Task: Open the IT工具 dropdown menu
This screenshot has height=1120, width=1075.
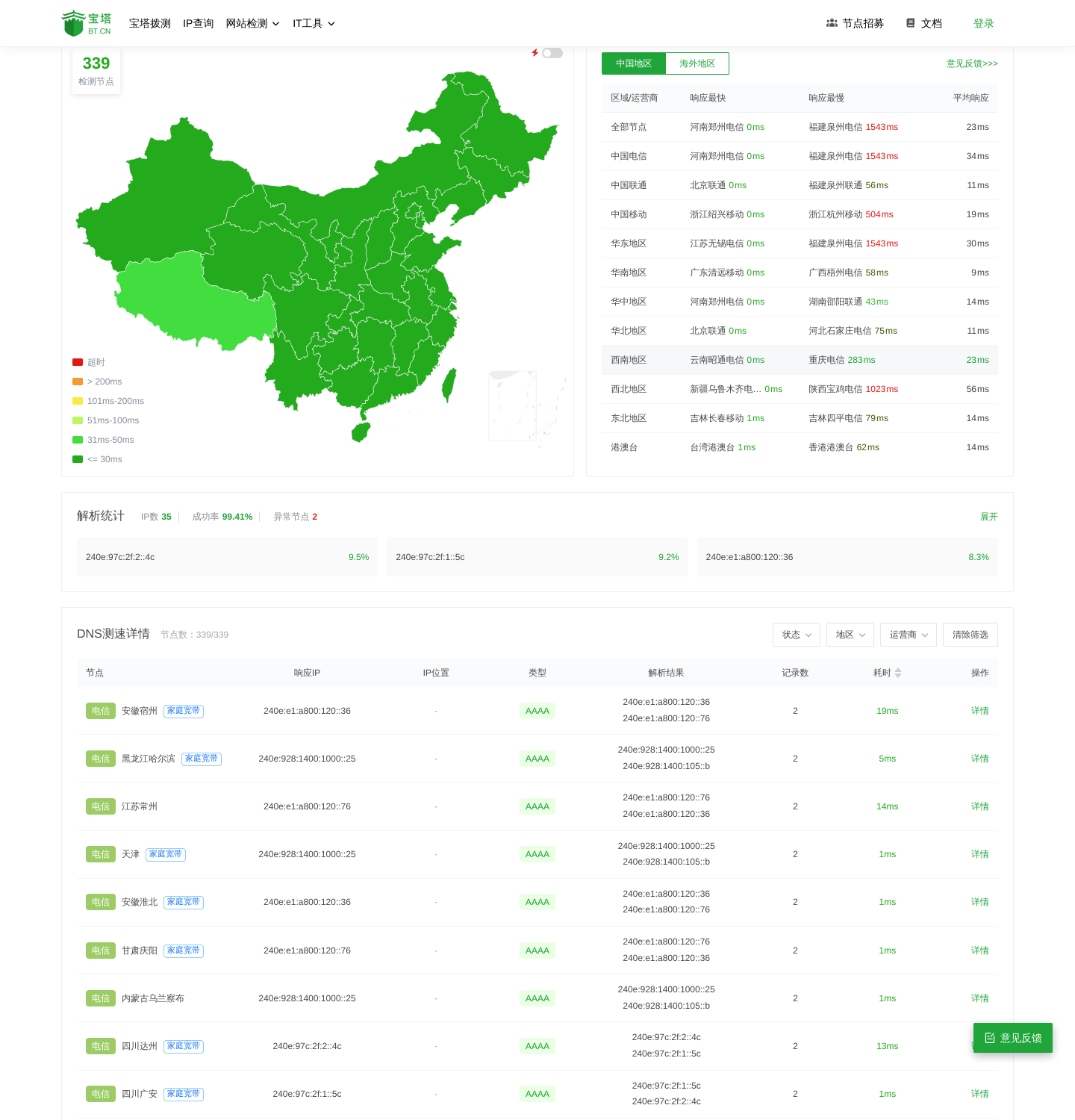Action: 314,23
